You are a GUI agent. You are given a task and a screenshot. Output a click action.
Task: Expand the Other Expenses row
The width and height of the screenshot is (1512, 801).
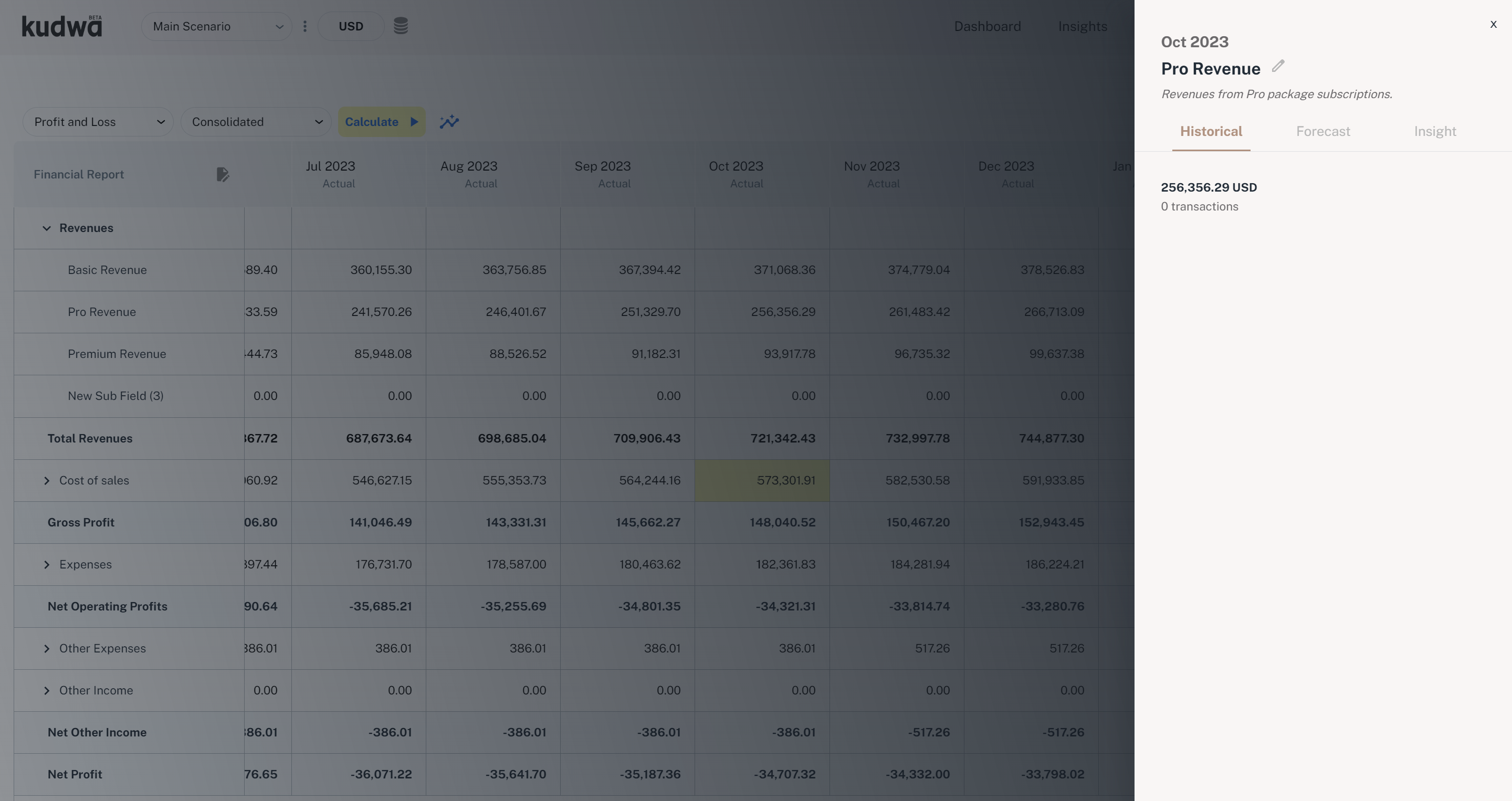[x=47, y=648]
